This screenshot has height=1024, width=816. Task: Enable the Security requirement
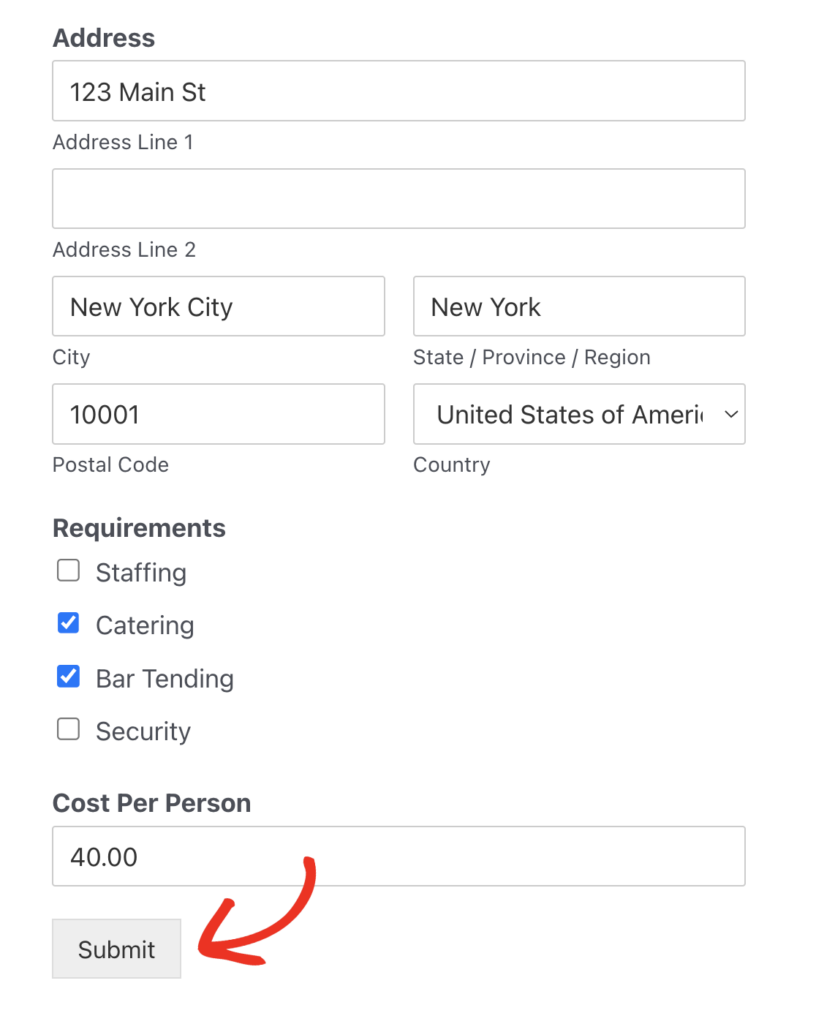click(x=68, y=729)
